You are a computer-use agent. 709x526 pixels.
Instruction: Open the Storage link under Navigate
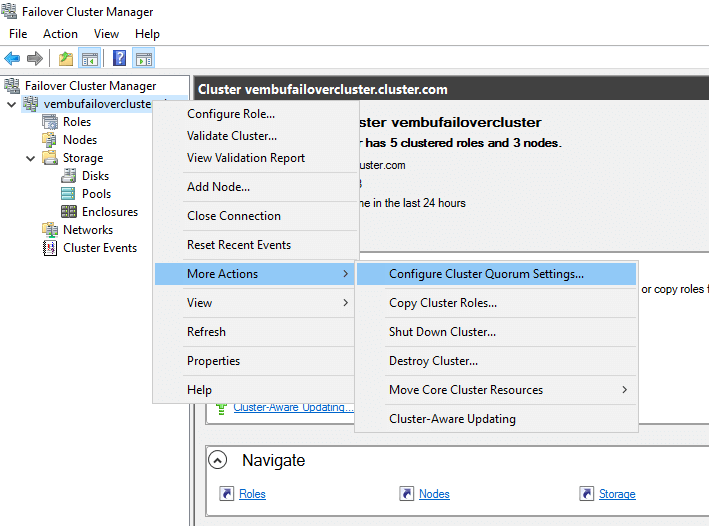coord(617,494)
